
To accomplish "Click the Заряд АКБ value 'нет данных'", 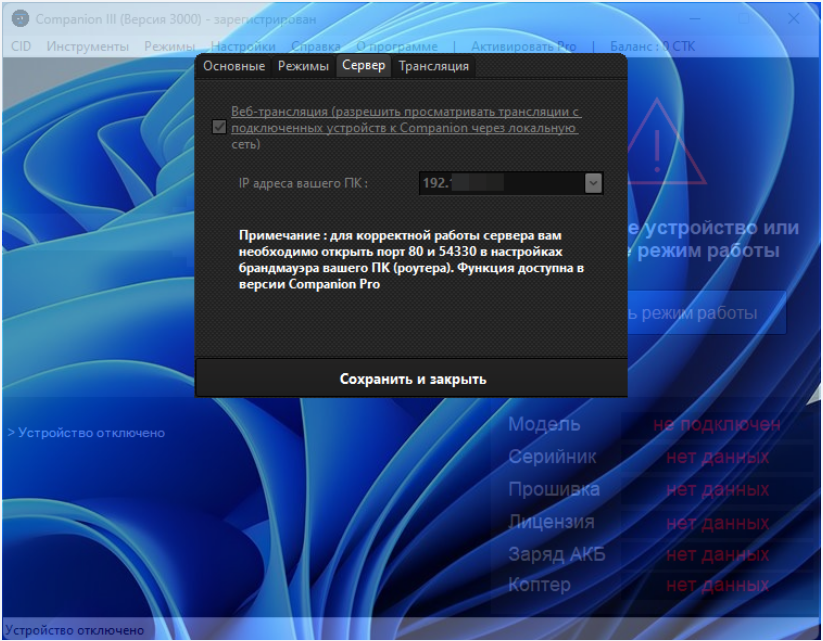I will point(718,554).
